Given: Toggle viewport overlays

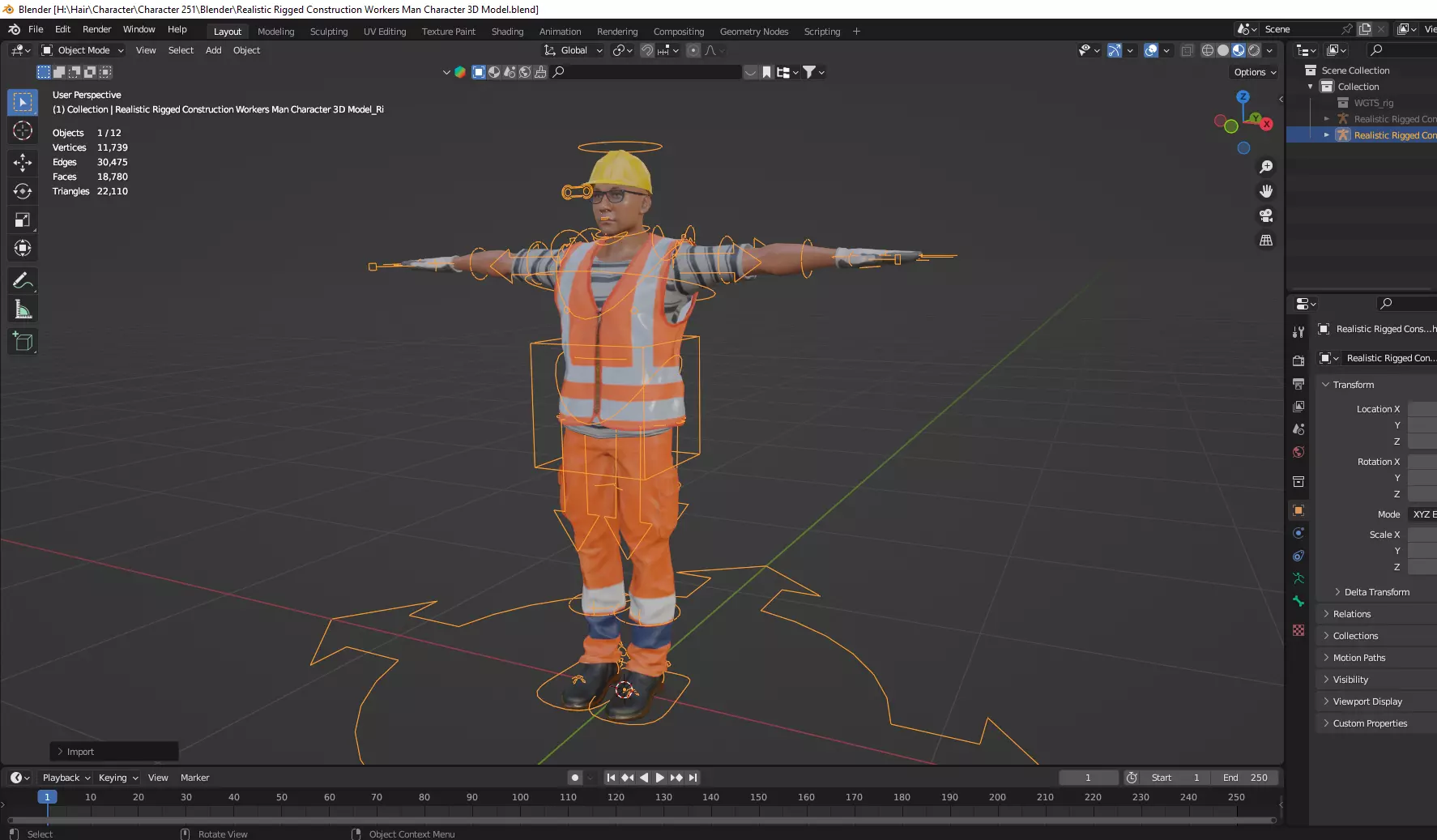Looking at the screenshot, I should pos(1151,50).
